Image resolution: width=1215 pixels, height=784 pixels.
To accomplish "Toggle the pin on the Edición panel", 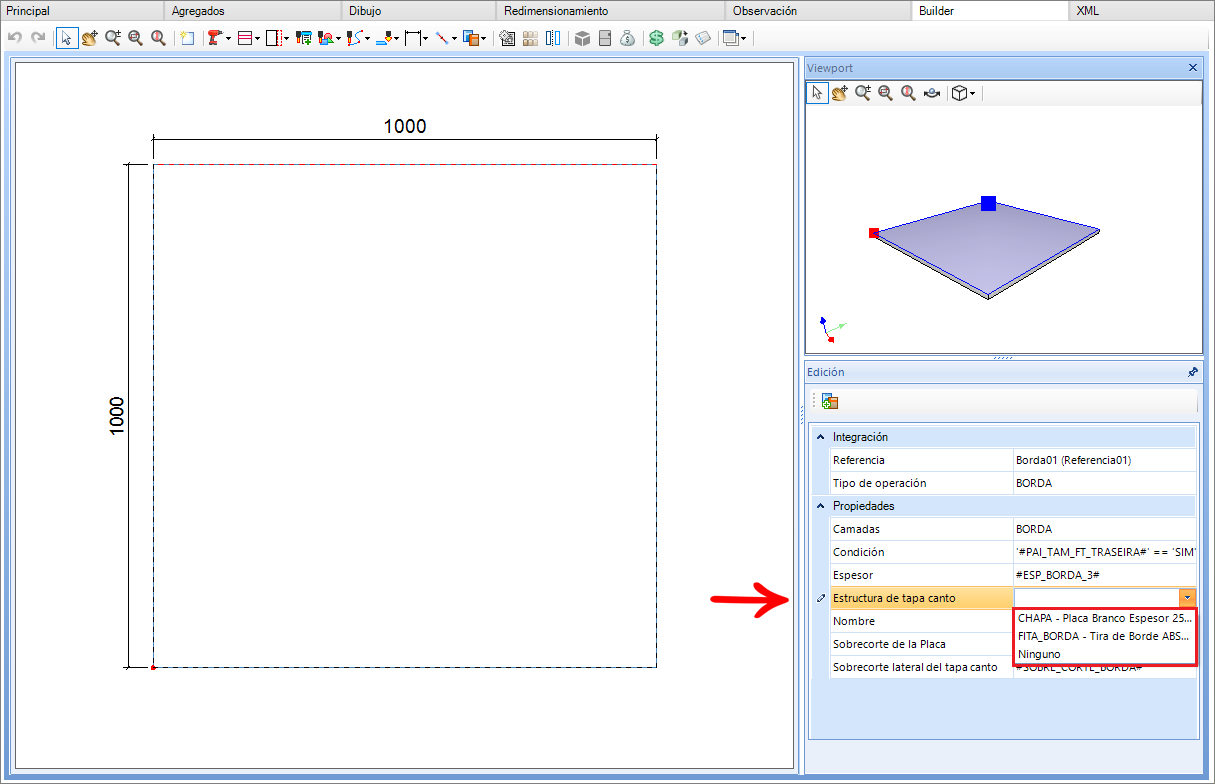I will pyautogui.click(x=1192, y=372).
